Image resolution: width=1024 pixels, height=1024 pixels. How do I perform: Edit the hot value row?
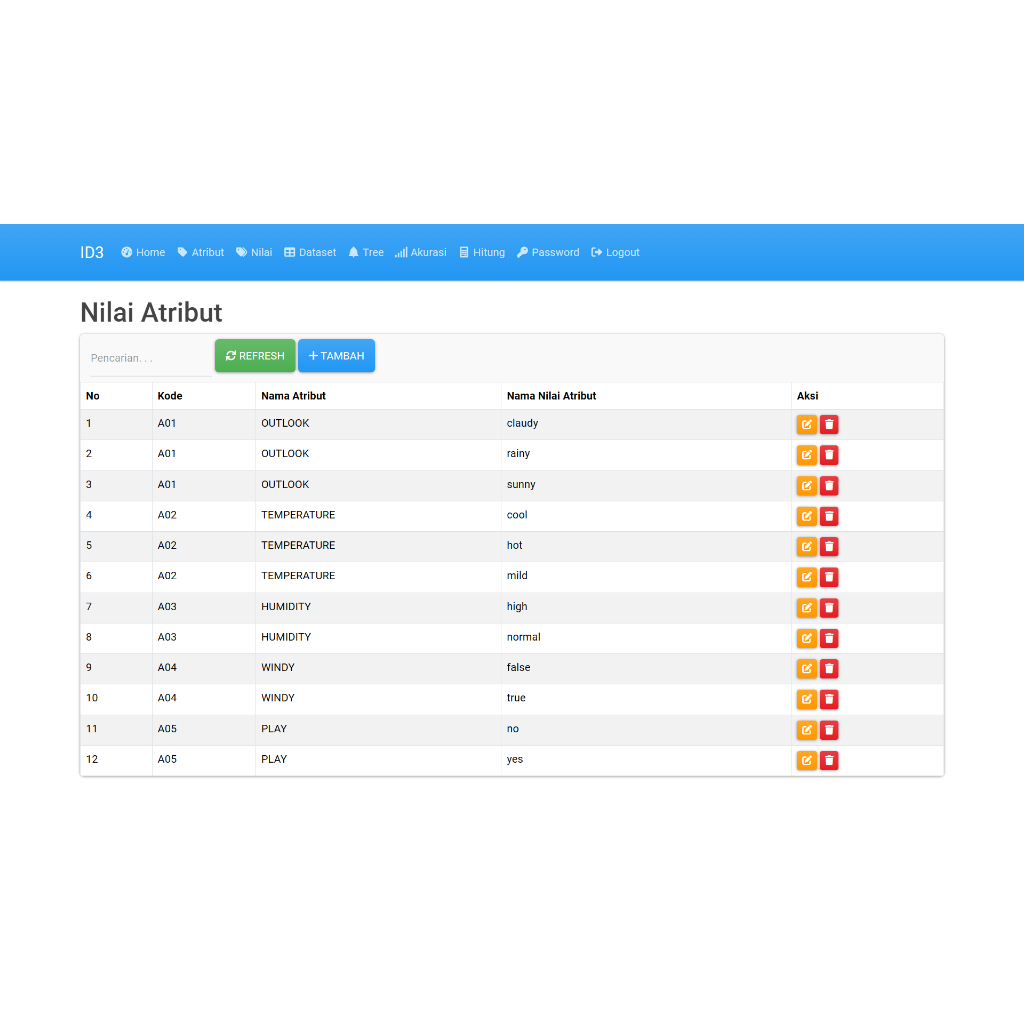[807, 546]
